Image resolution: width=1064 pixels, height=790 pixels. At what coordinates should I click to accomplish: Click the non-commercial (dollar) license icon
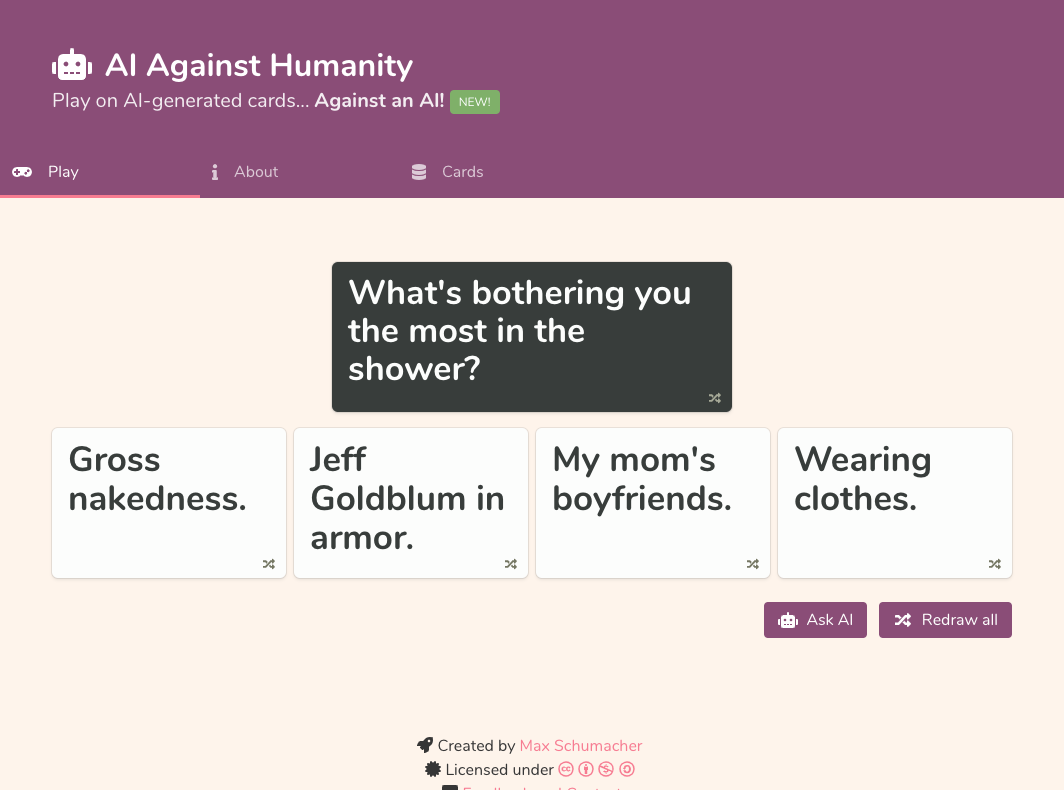pos(606,769)
